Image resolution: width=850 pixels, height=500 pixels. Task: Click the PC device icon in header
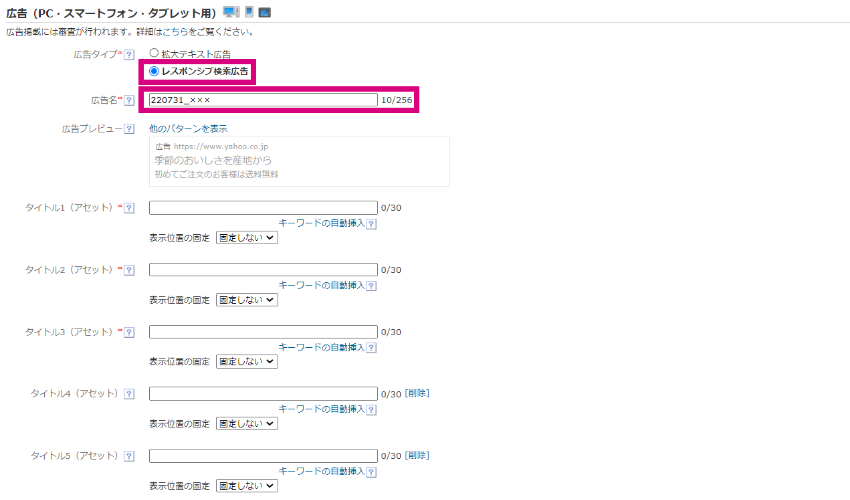(231, 12)
